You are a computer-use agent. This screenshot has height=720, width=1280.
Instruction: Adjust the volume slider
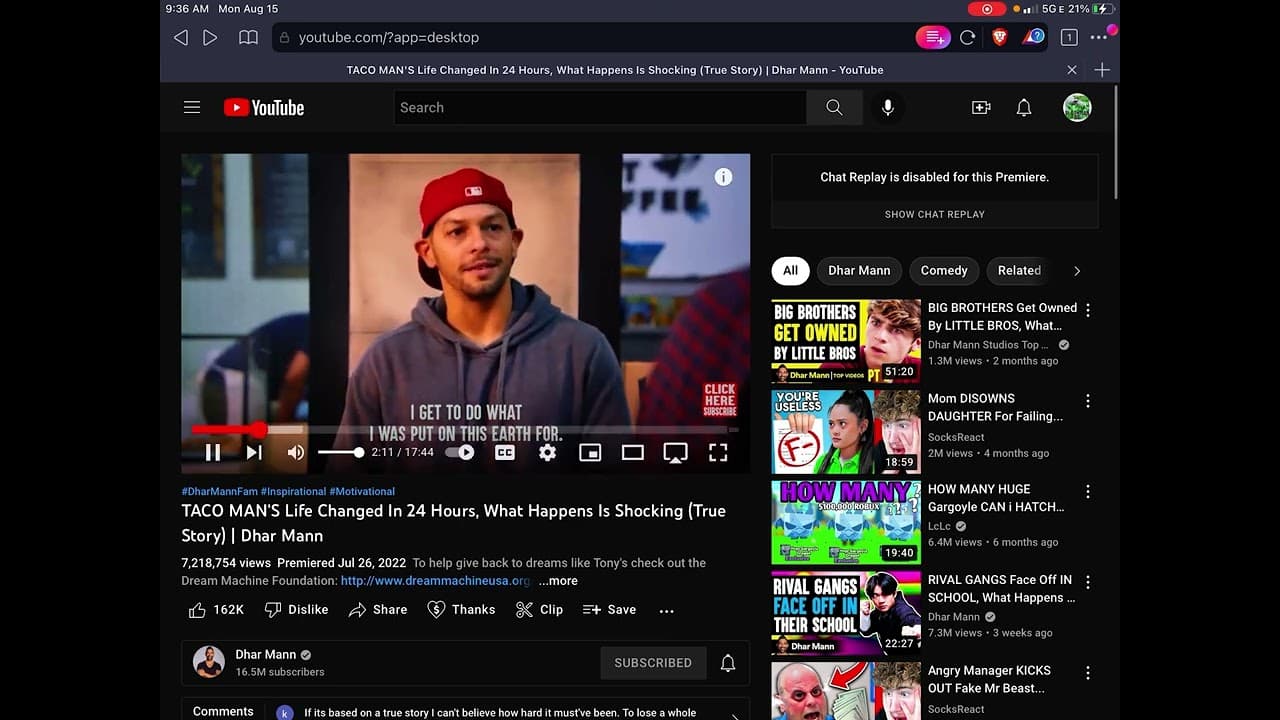(341, 452)
